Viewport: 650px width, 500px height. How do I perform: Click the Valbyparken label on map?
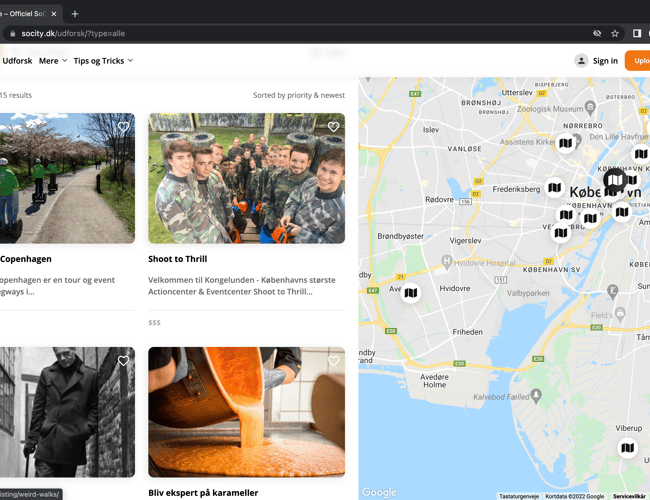click(x=528, y=293)
